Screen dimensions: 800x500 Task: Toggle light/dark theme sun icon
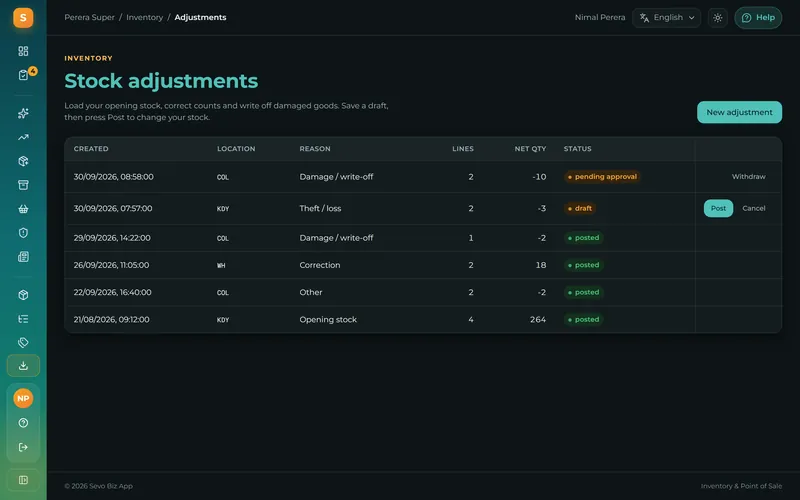coord(717,18)
